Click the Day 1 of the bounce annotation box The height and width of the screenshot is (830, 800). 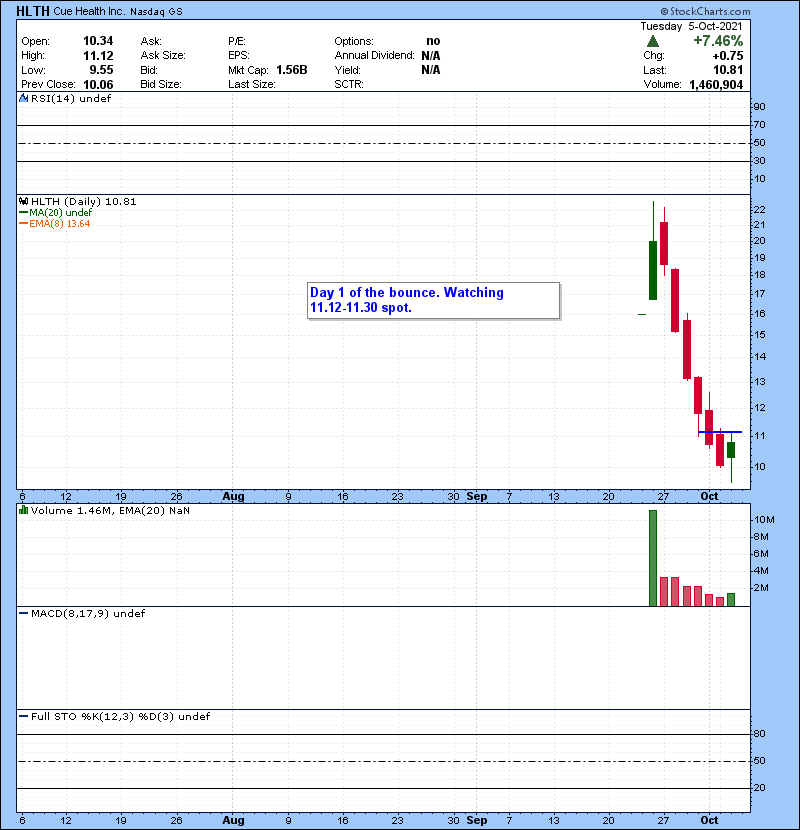click(433, 301)
